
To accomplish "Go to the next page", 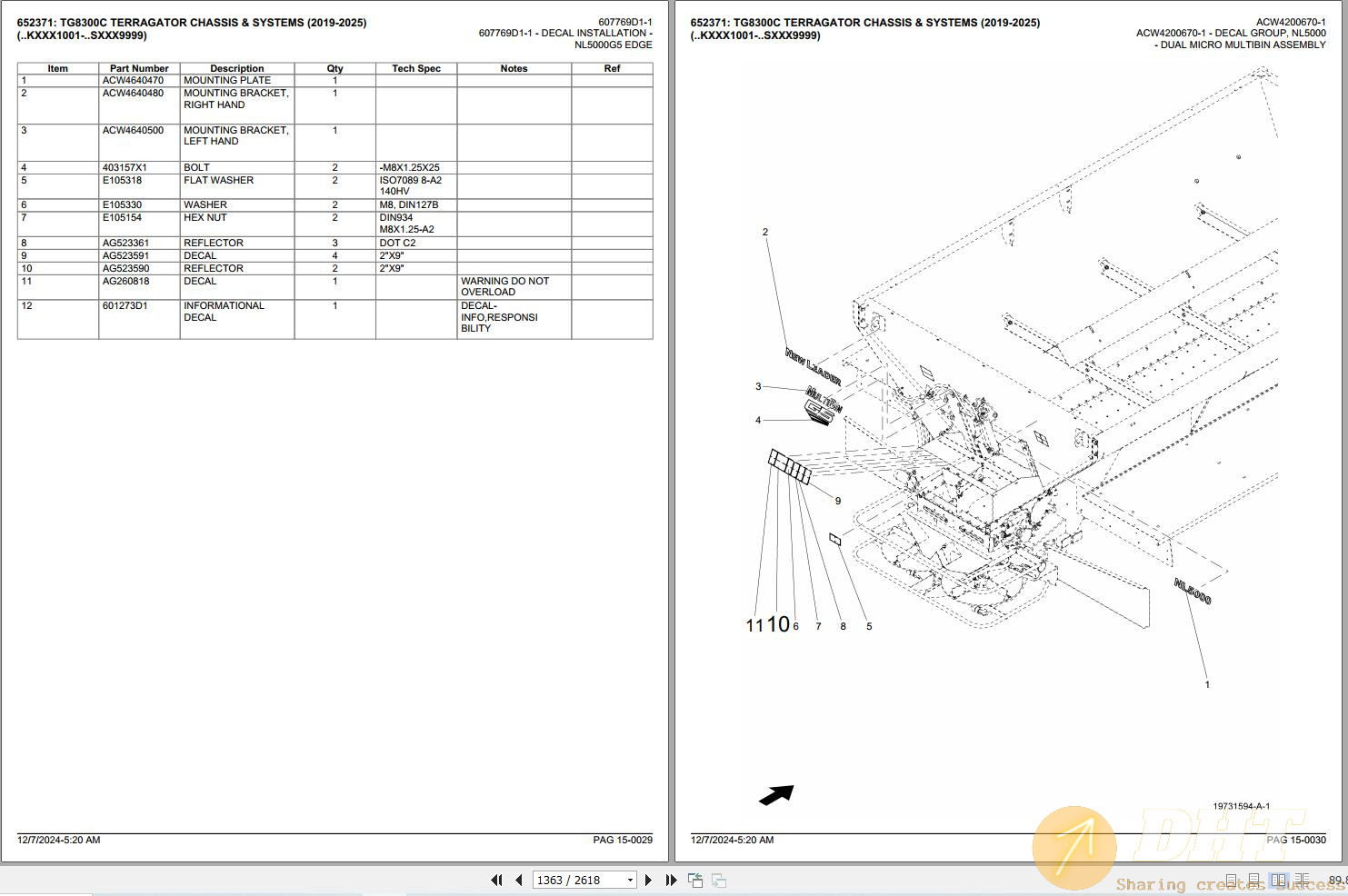I will 648,880.
